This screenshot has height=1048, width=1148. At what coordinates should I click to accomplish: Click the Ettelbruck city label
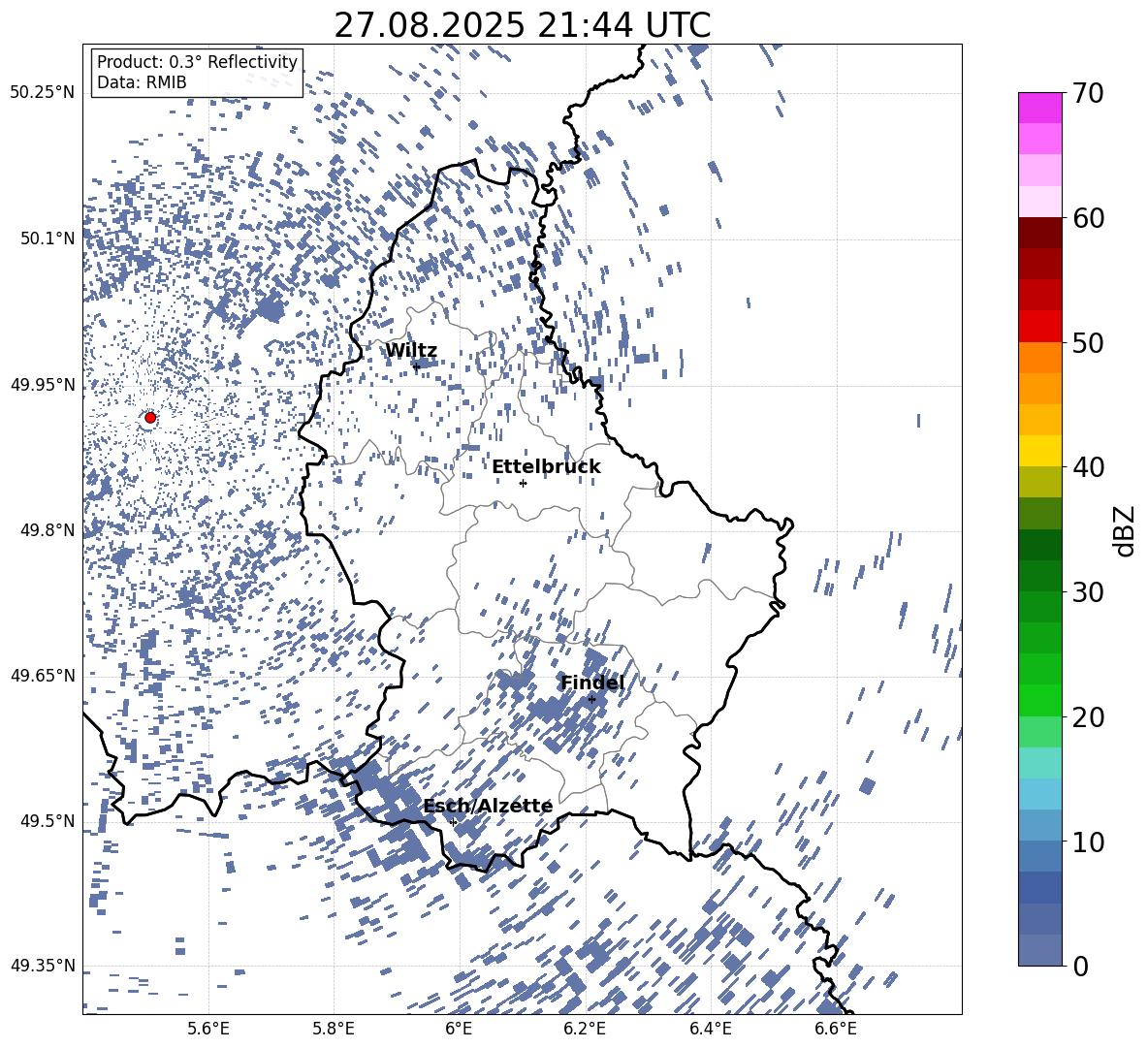coord(546,467)
